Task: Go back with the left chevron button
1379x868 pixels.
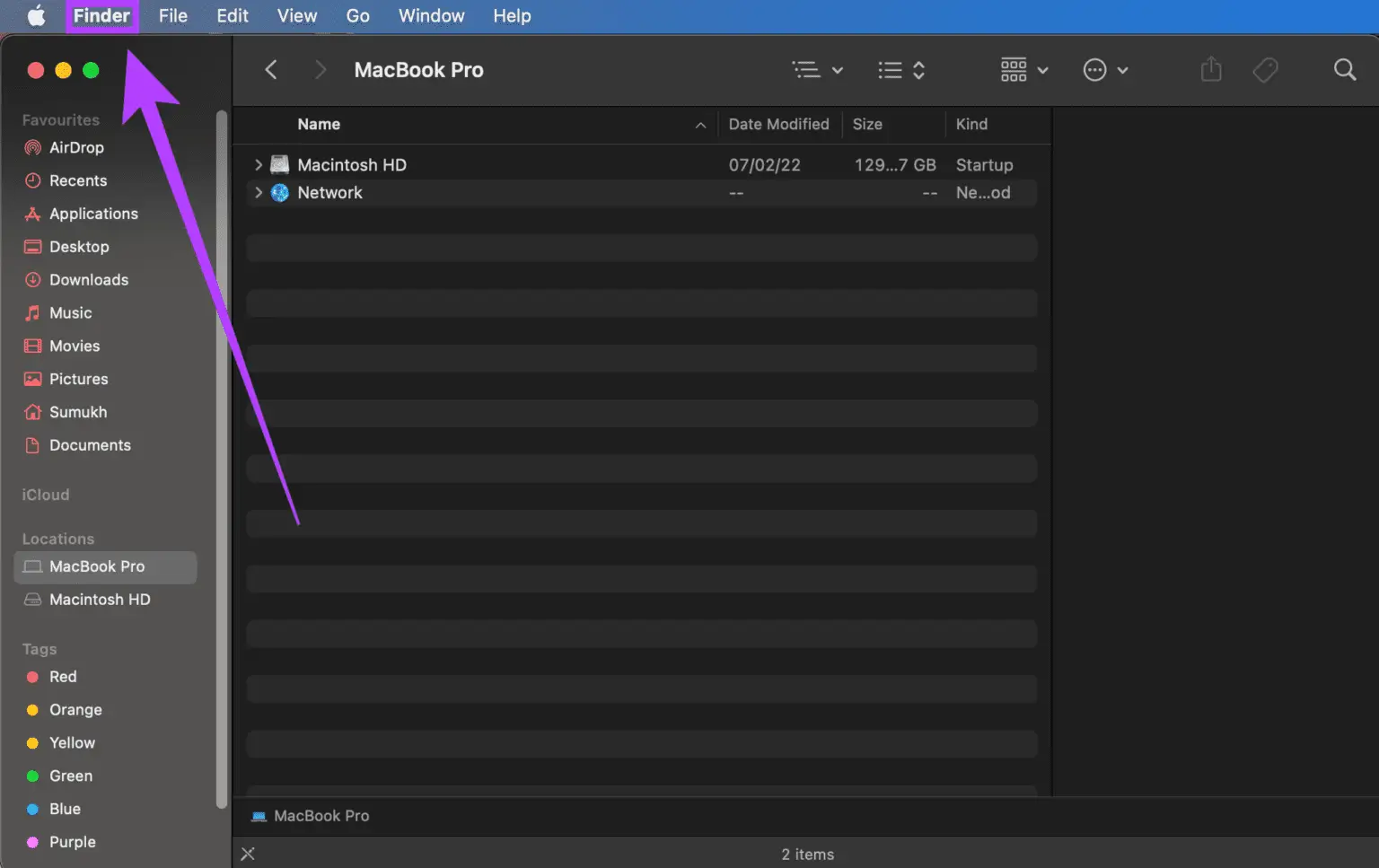Action: [271, 70]
